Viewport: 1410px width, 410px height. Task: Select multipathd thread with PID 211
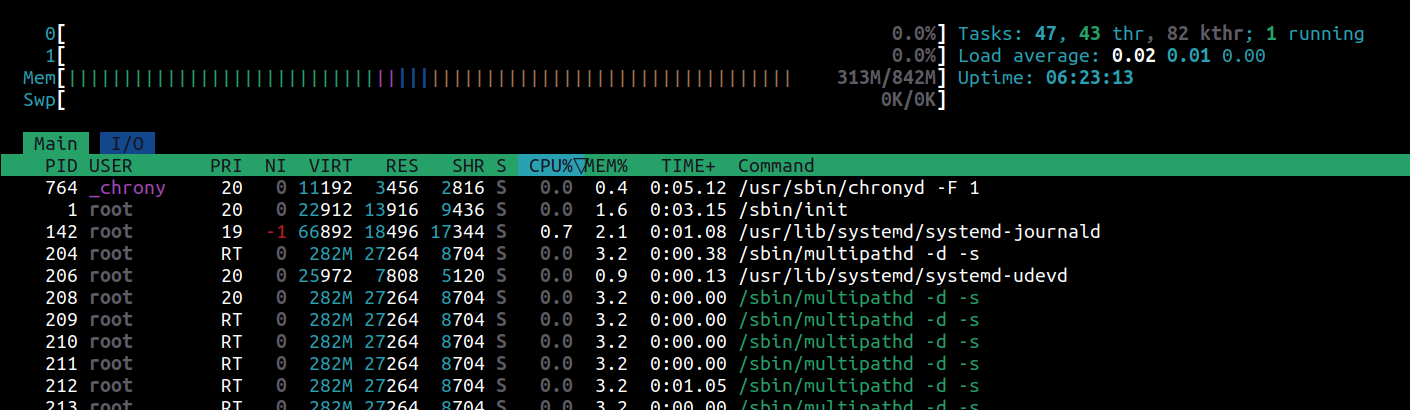(705, 364)
